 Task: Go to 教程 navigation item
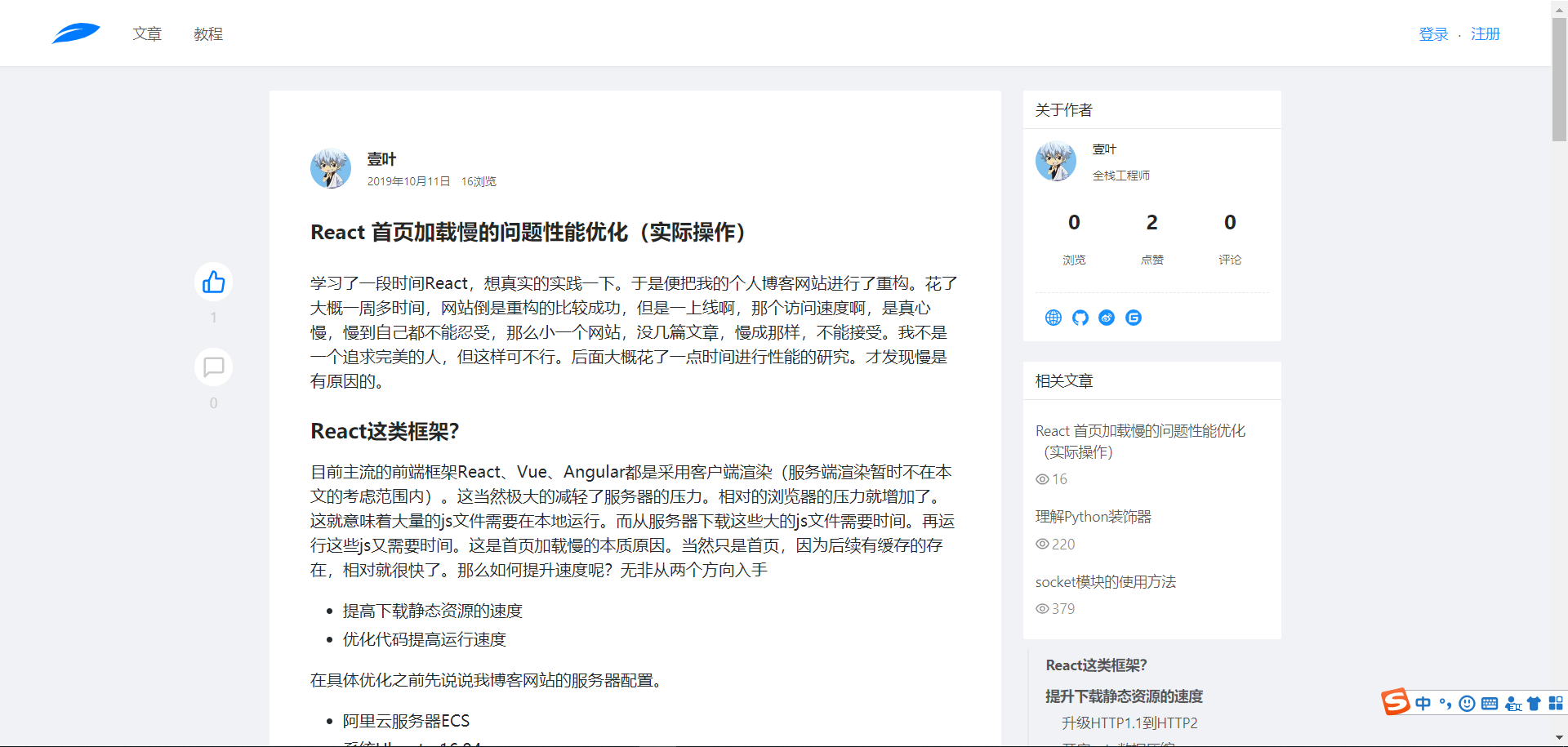point(208,34)
